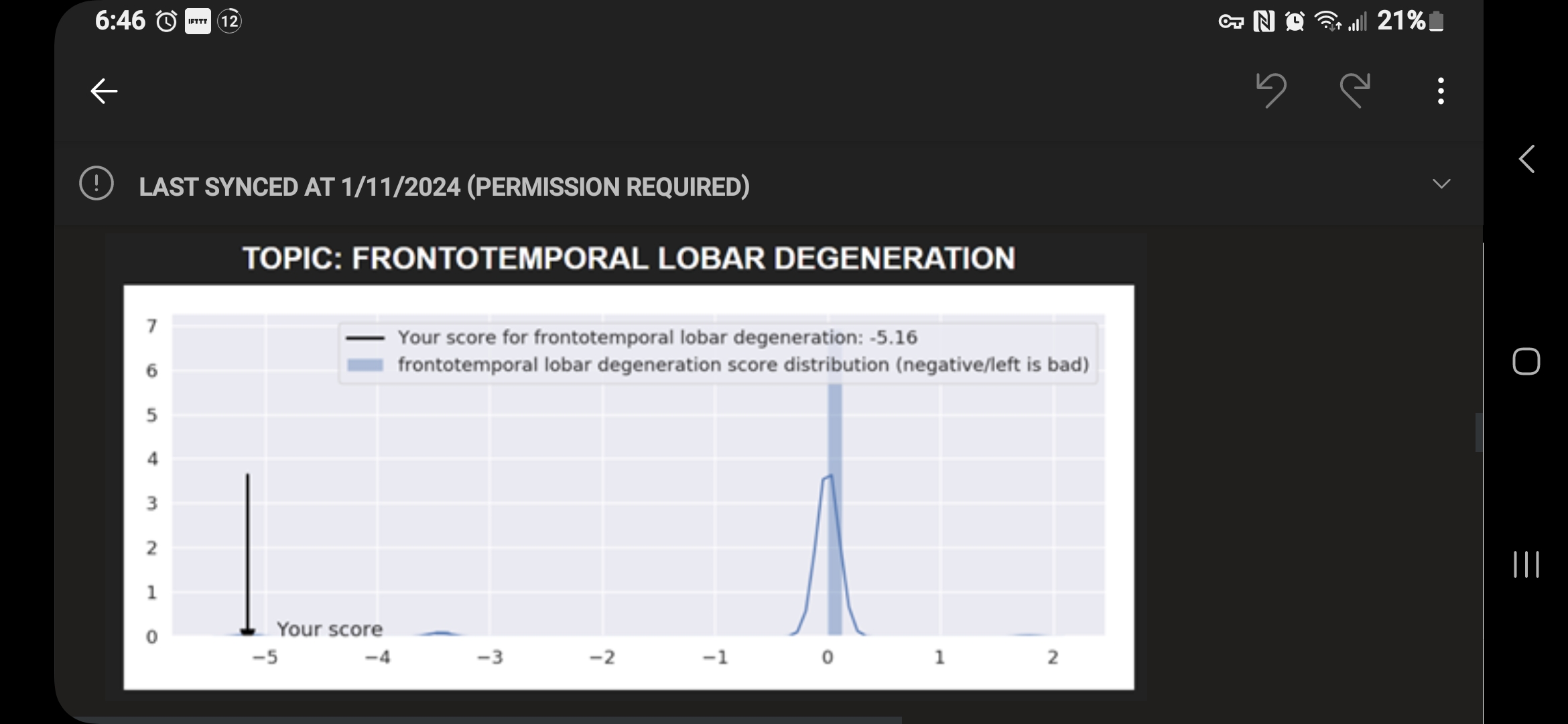Tap the VPN key status icon

click(1231, 22)
